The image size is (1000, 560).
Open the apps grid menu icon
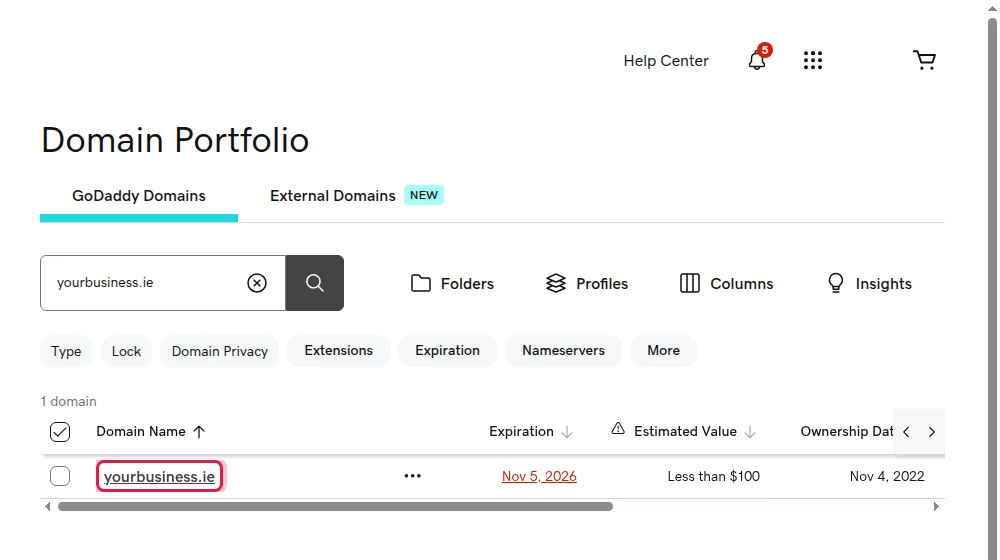coord(812,61)
